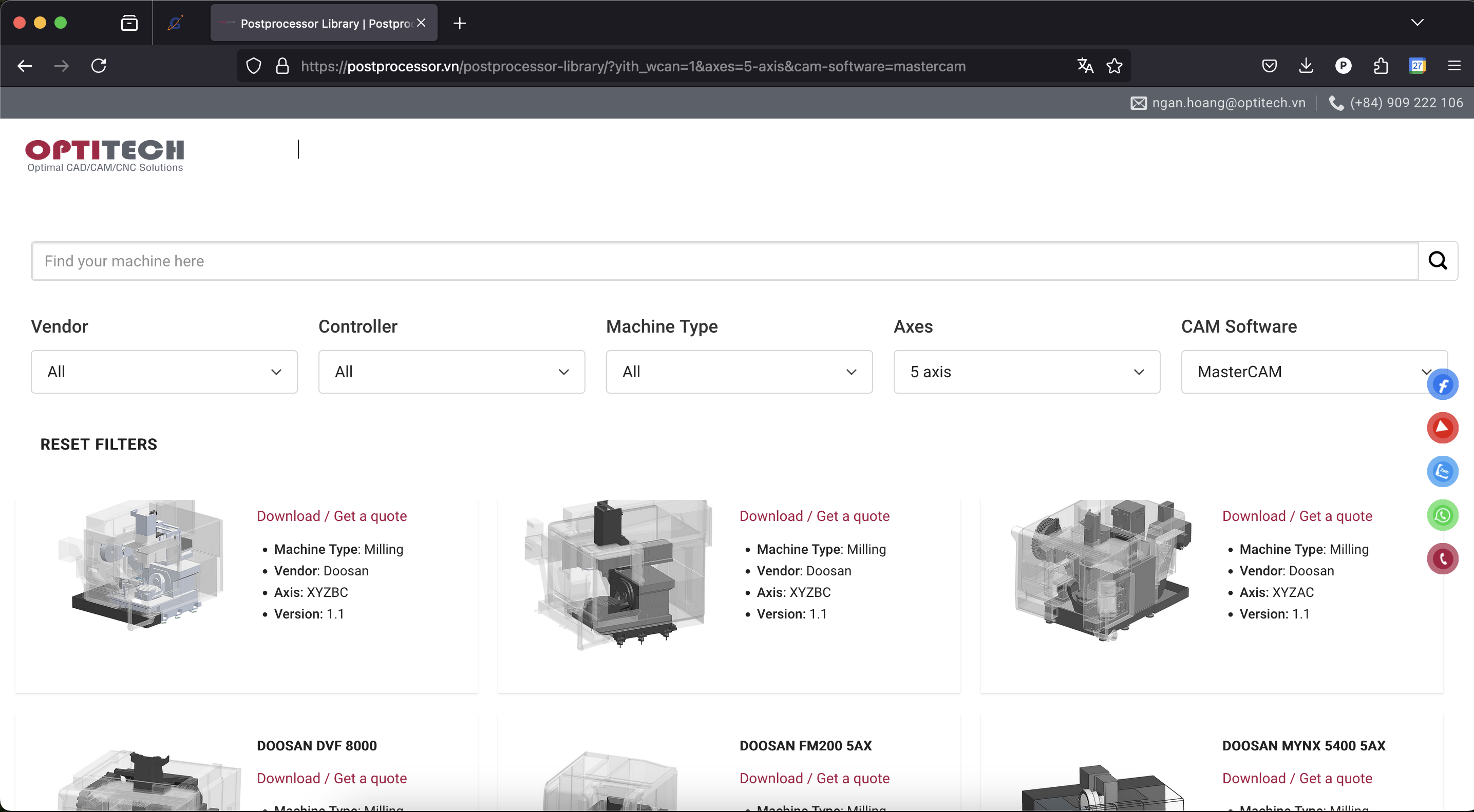Click the dark red phone call icon
The height and width of the screenshot is (812, 1474).
1443,558
